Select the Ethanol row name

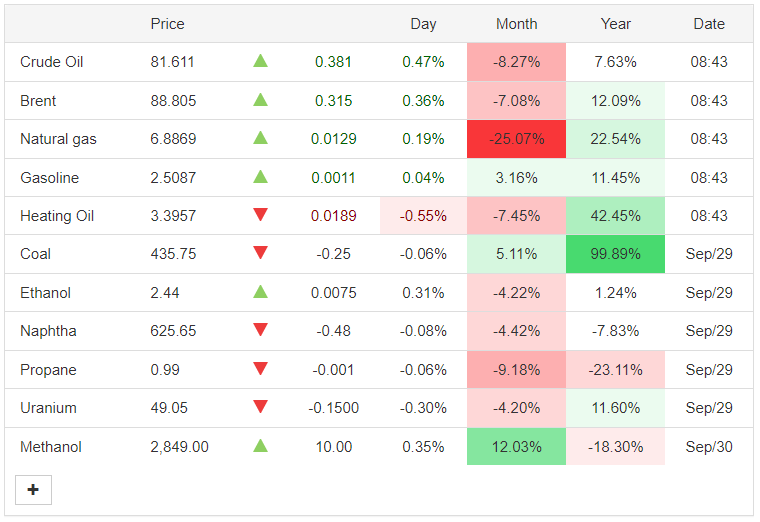pos(46,293)
